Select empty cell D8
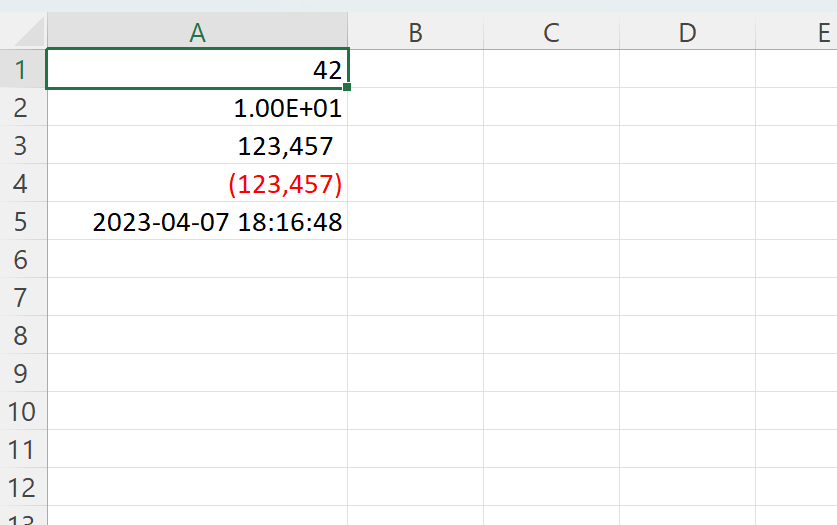 pyautogui.click(x=687, y=336)
